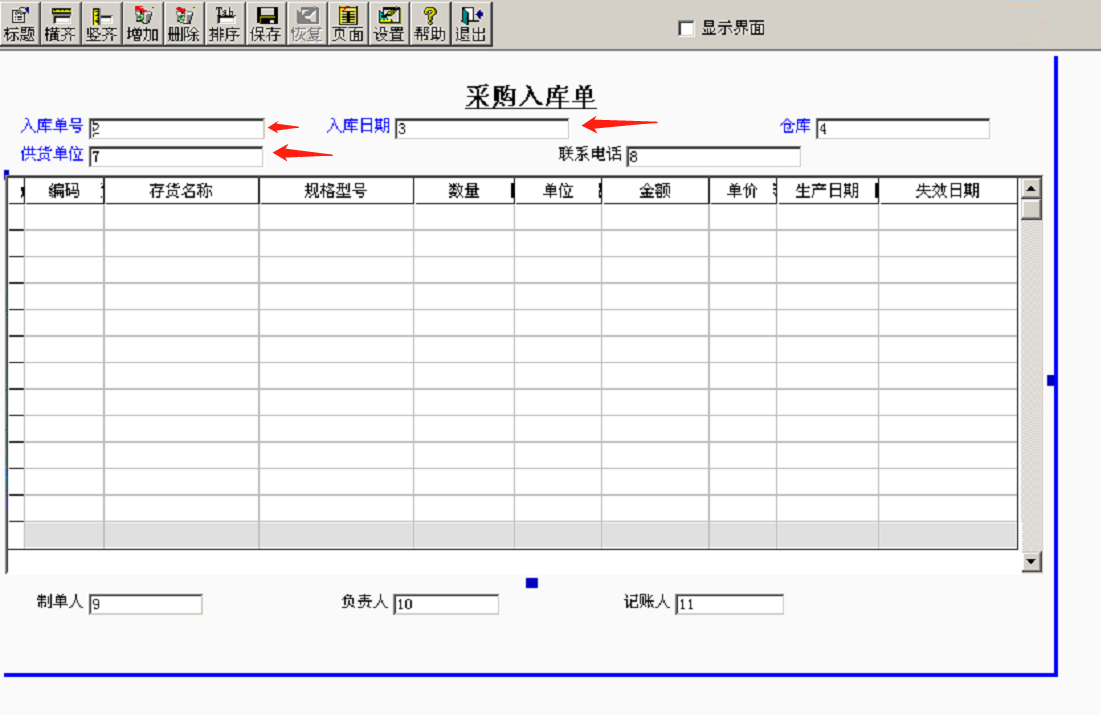Select the 负责人 label
This screenshot has width=1101, height=715.
[364, 601]
